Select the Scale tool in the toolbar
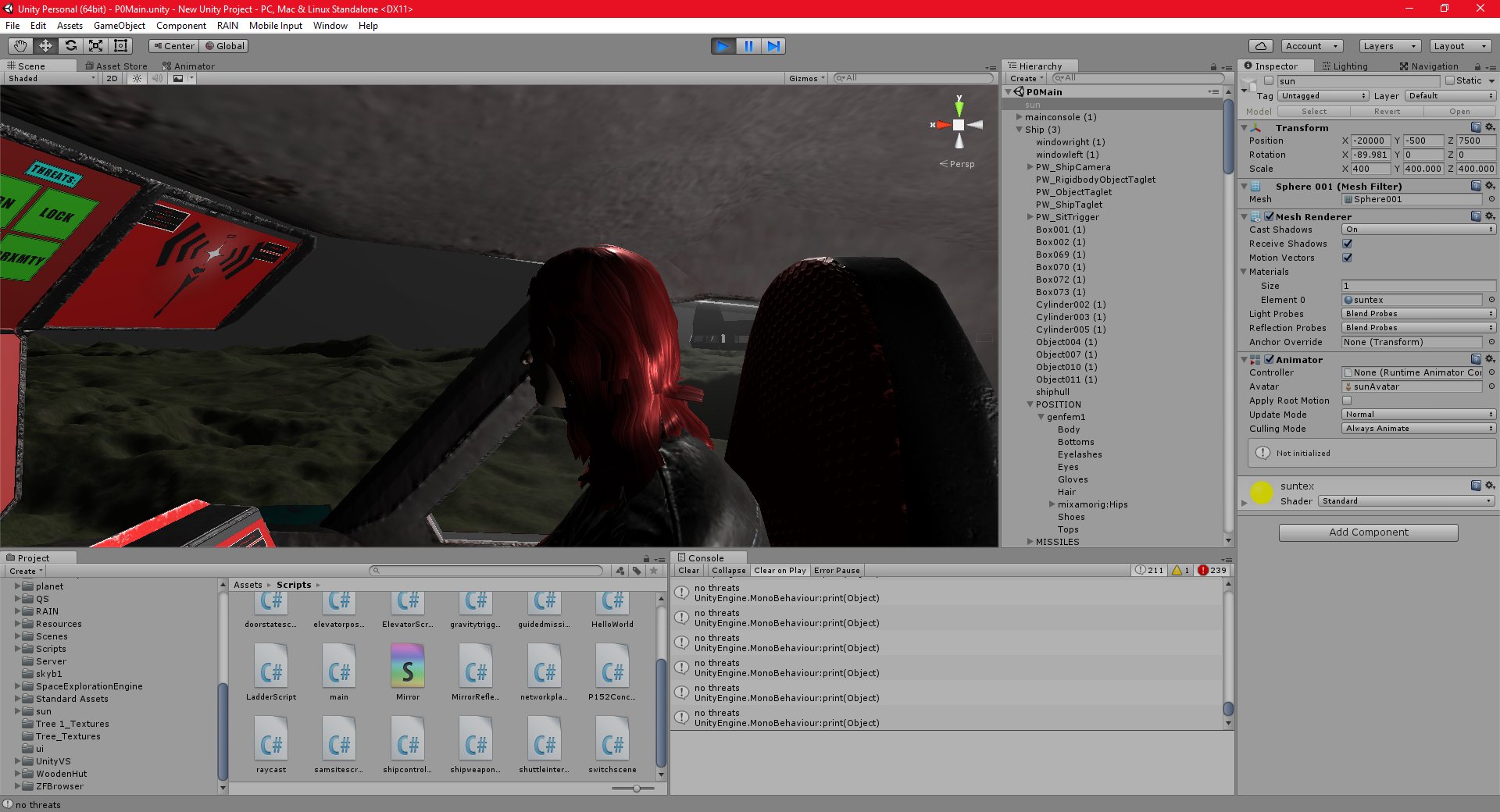 point(95,46)
